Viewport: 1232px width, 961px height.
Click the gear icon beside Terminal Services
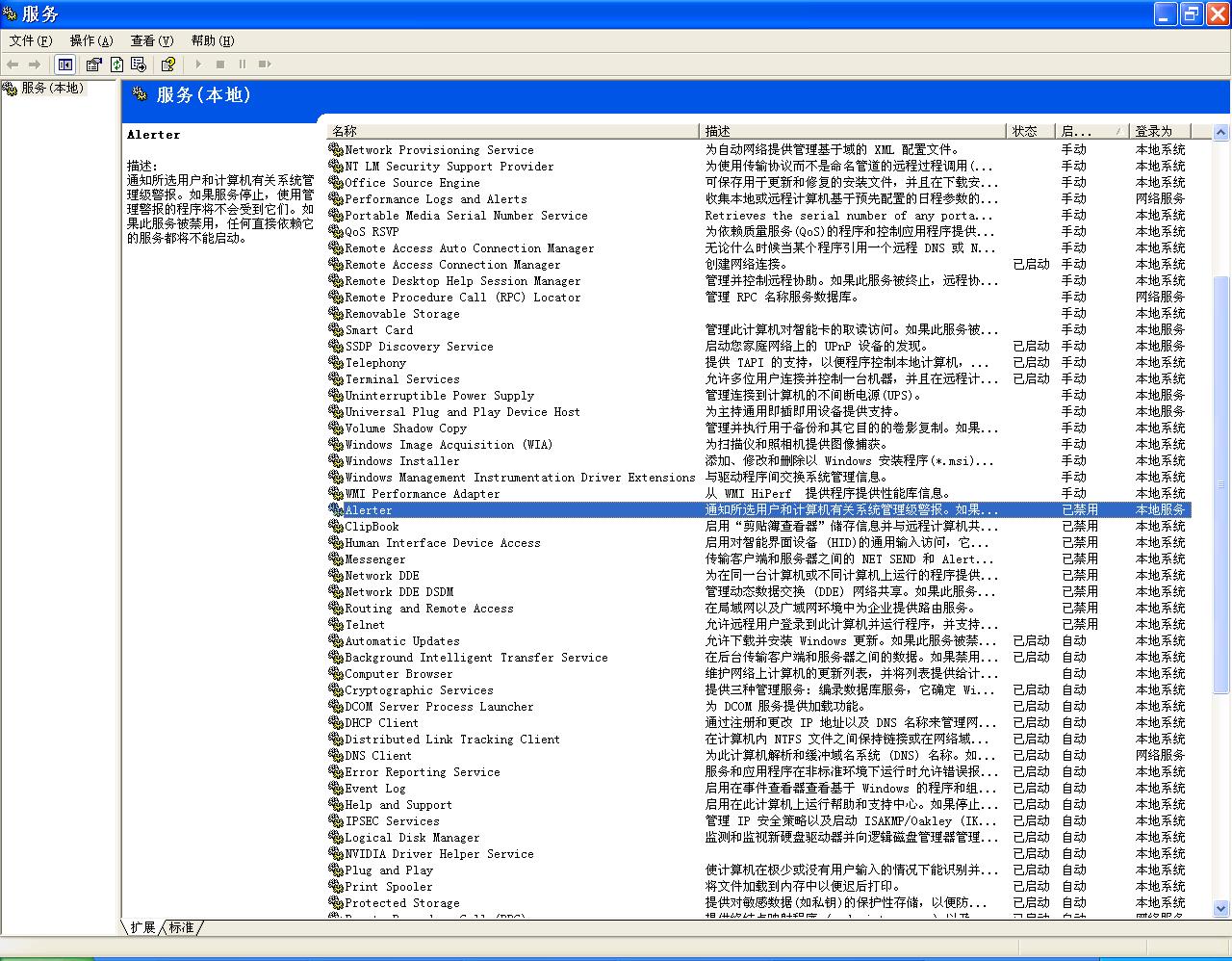(336, 379)
